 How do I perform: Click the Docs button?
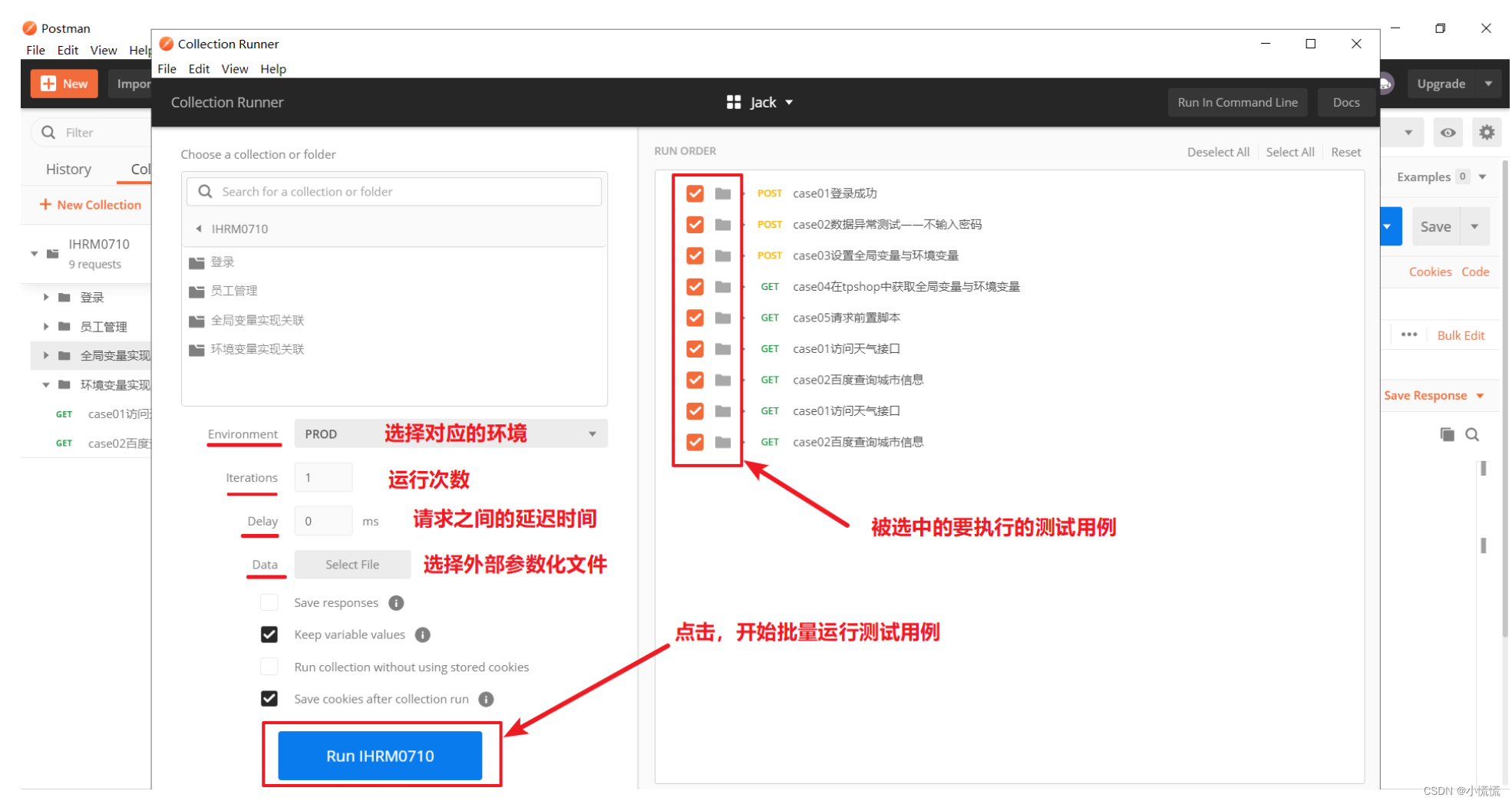click(x=1346, y=102)
